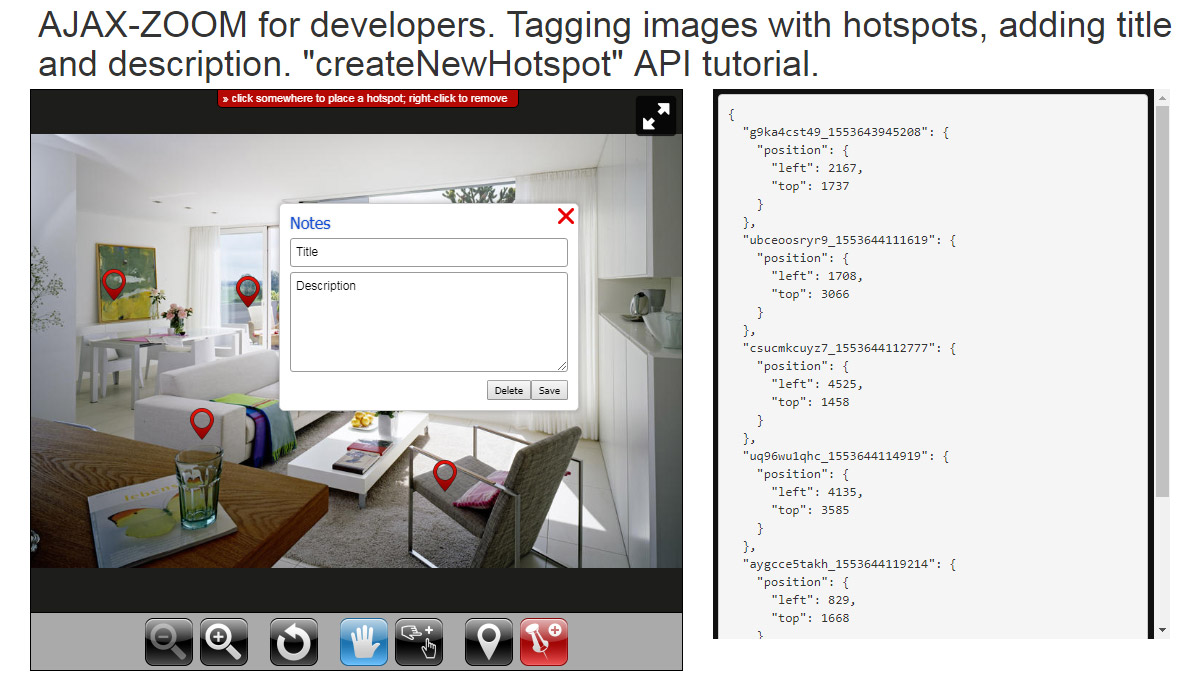
Task: Click the zoom out magnifier button
Action: click(169, 642)
